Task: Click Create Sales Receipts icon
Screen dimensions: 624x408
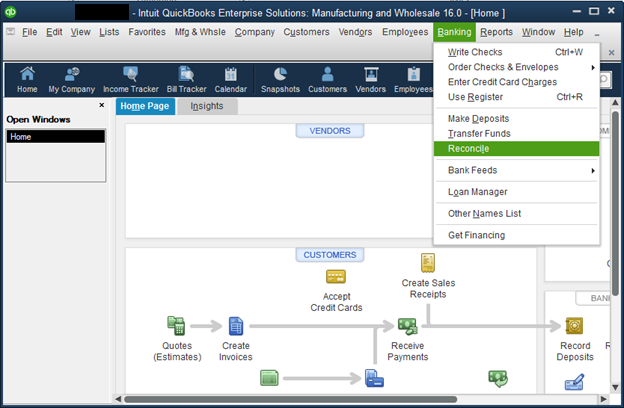Action: 428,263
